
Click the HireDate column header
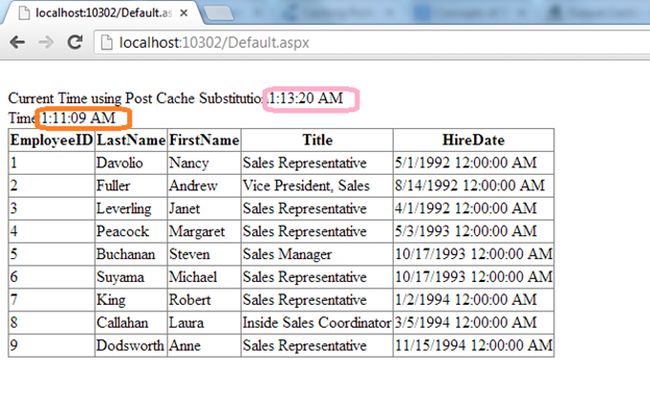473,140
